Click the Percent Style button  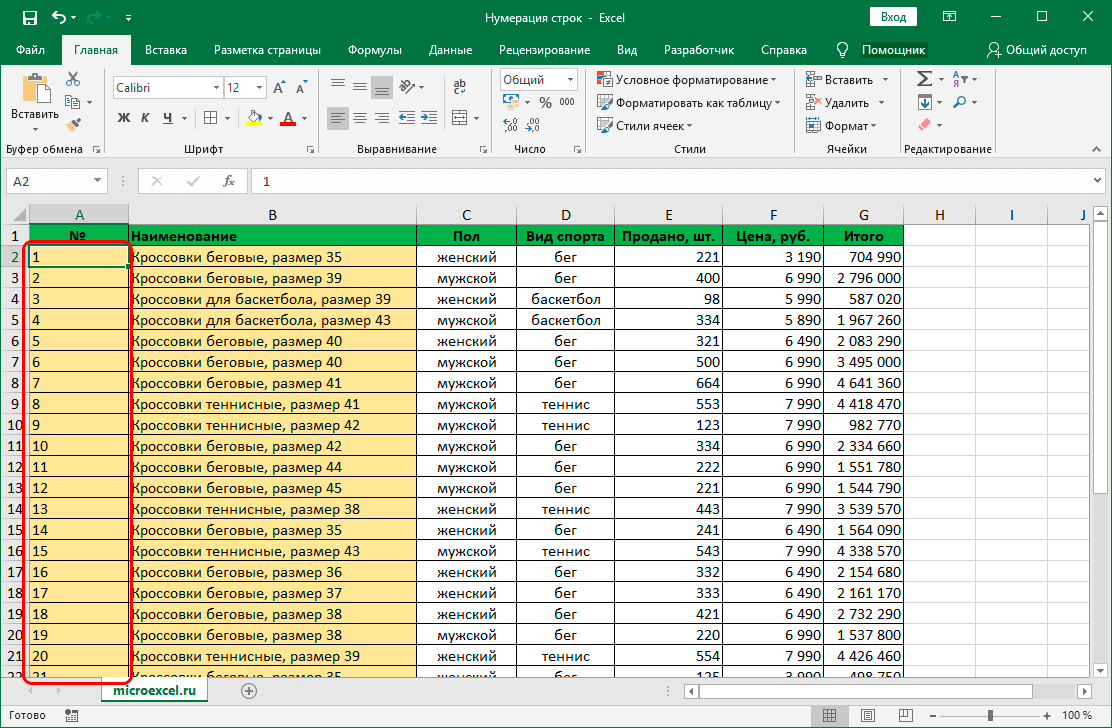point(545,102)
